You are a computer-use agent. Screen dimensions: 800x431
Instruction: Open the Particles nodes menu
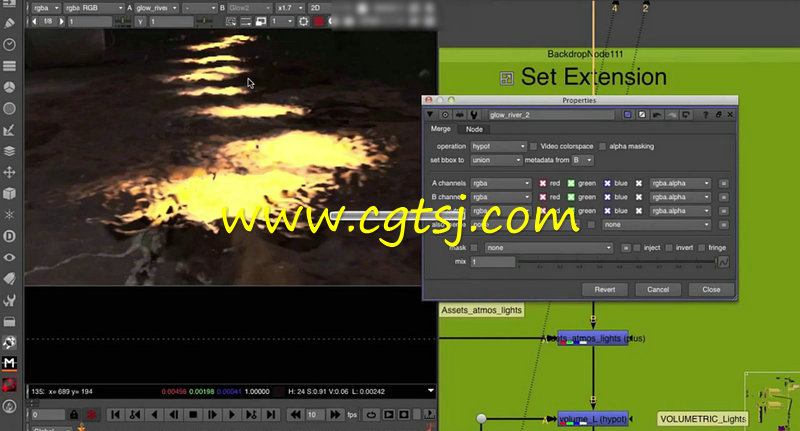click(x=9, y=215)
